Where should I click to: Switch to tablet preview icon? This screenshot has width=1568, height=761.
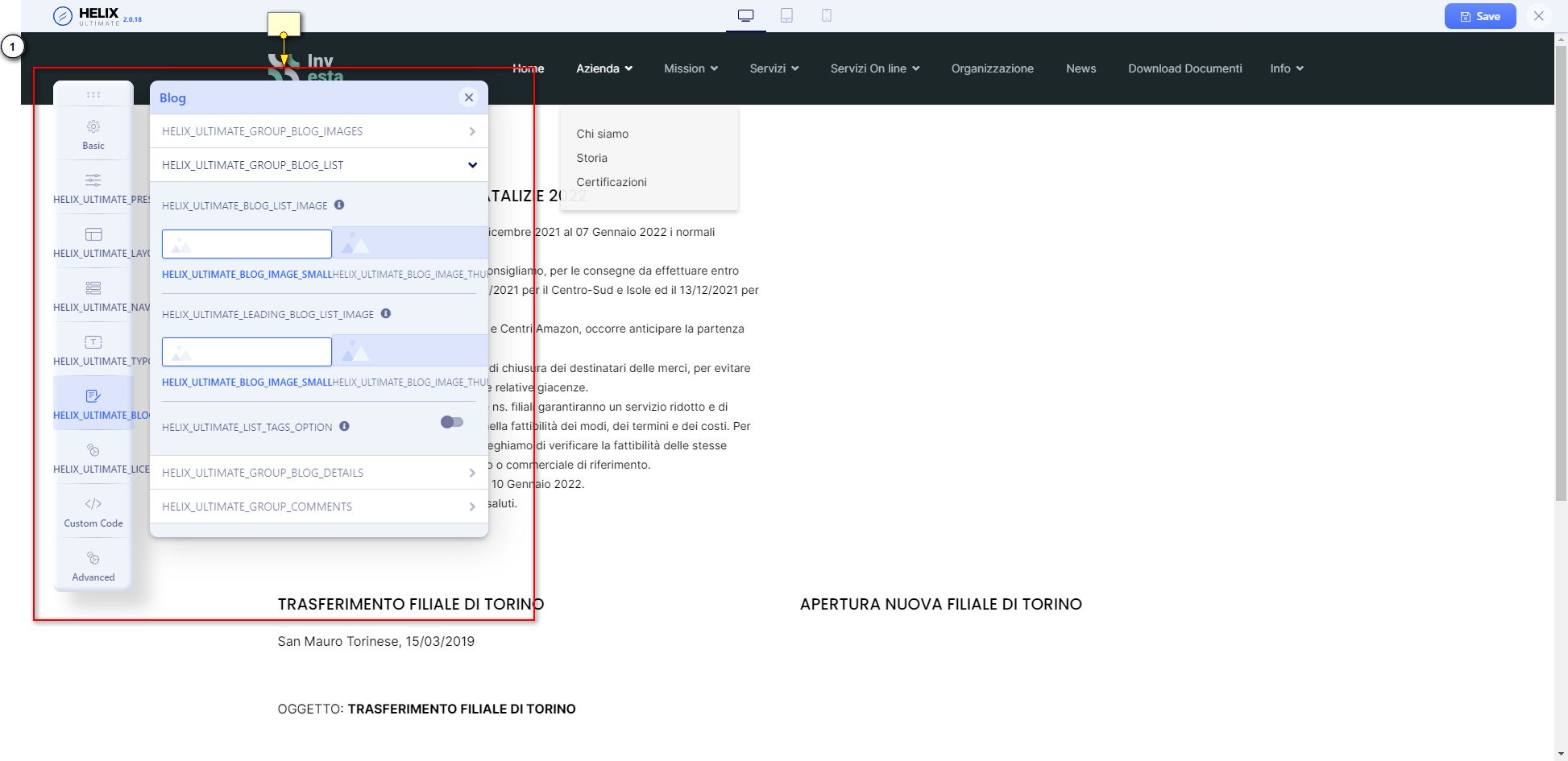pos(786,15)
